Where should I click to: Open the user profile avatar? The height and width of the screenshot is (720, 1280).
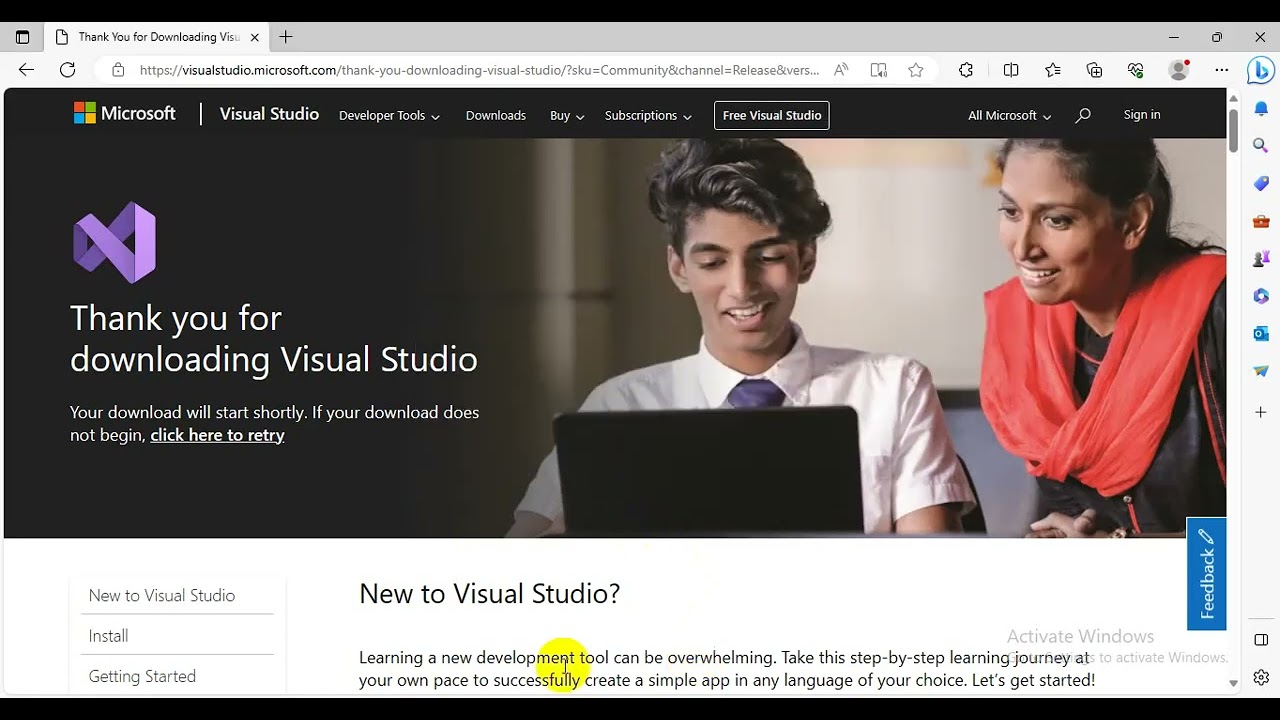pyautogui.click(x=1179, y=70)
